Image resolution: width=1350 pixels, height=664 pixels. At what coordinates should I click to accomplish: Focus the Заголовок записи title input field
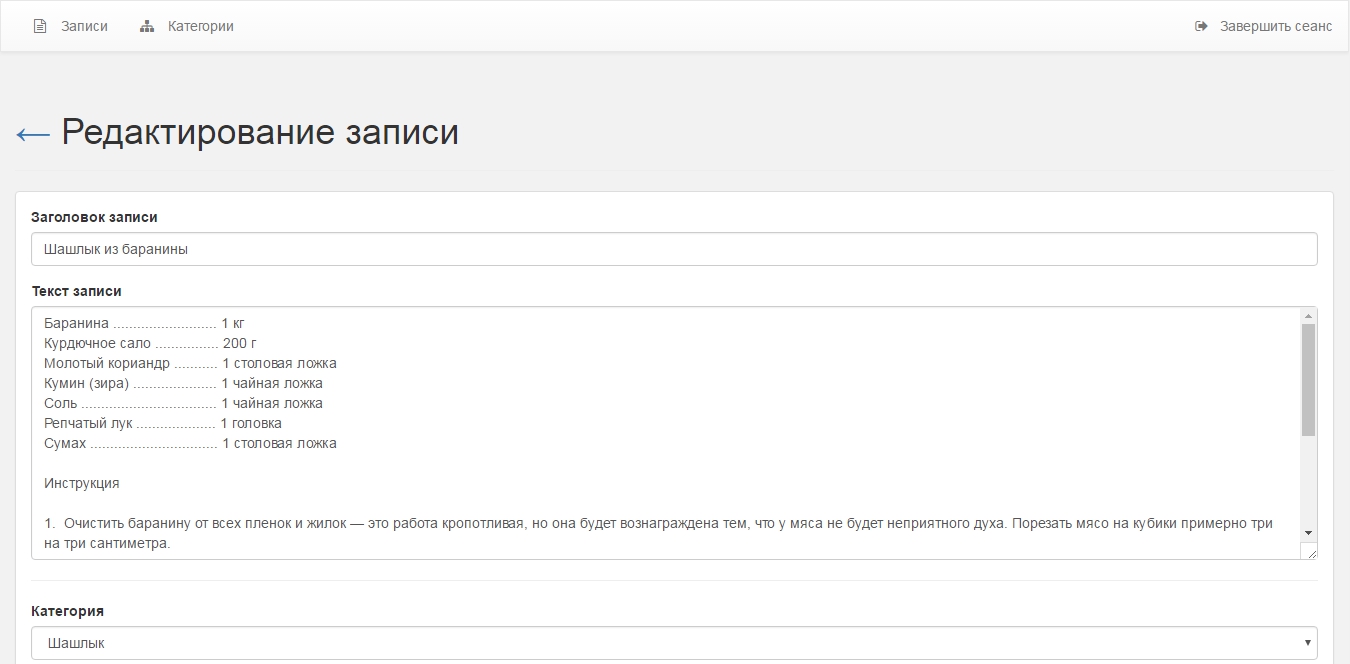tap(673, 249)
